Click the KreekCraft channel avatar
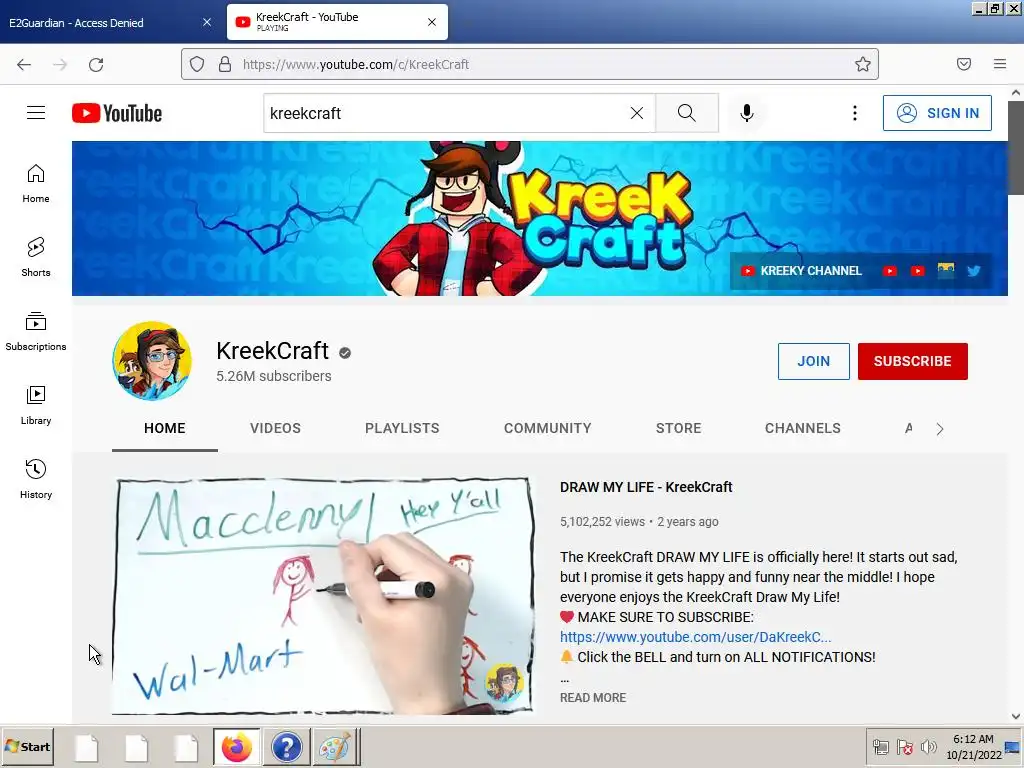The image size is (1024, 768). [152, 360]
